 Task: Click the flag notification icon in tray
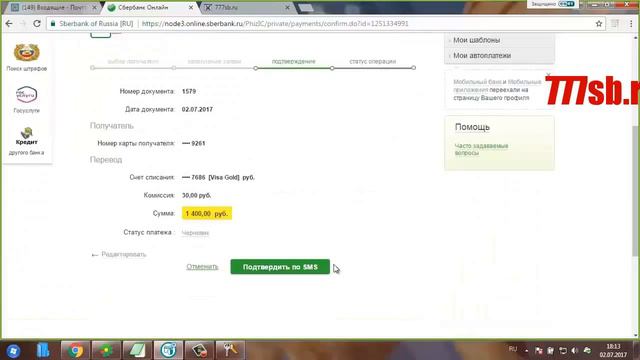click(x=538, y=351)
